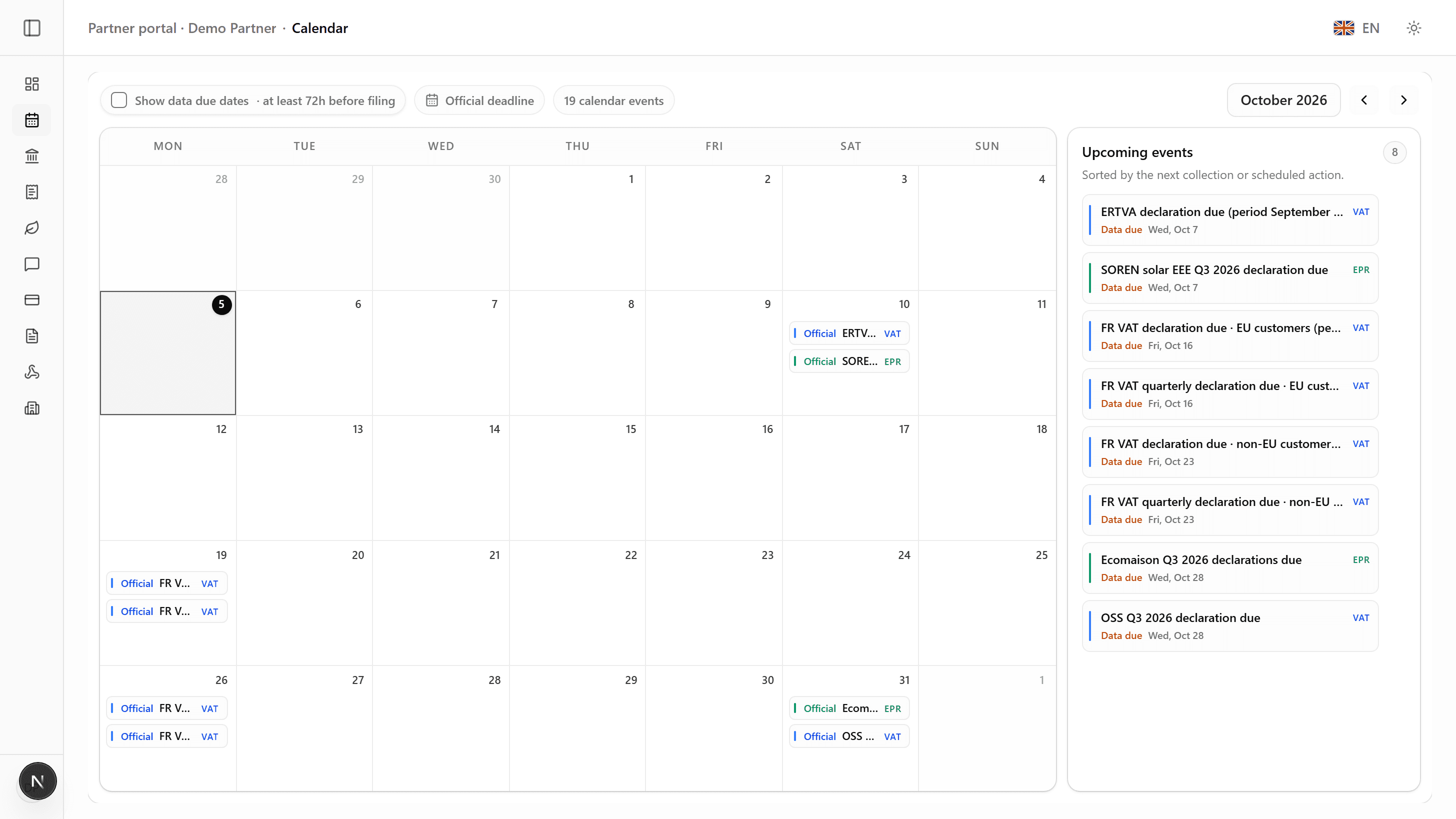Open the credit card icon in sidebar

[32, 300]
